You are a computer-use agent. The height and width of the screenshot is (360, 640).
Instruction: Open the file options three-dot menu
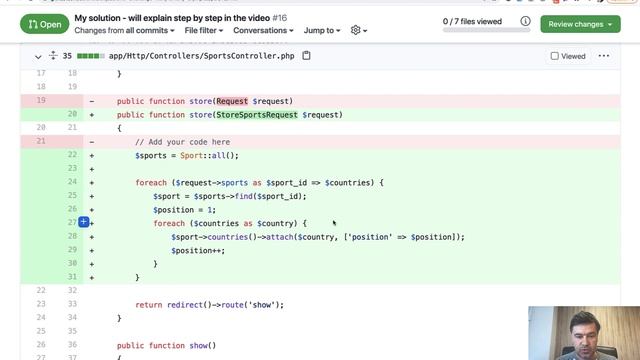[x=604, y=56]
